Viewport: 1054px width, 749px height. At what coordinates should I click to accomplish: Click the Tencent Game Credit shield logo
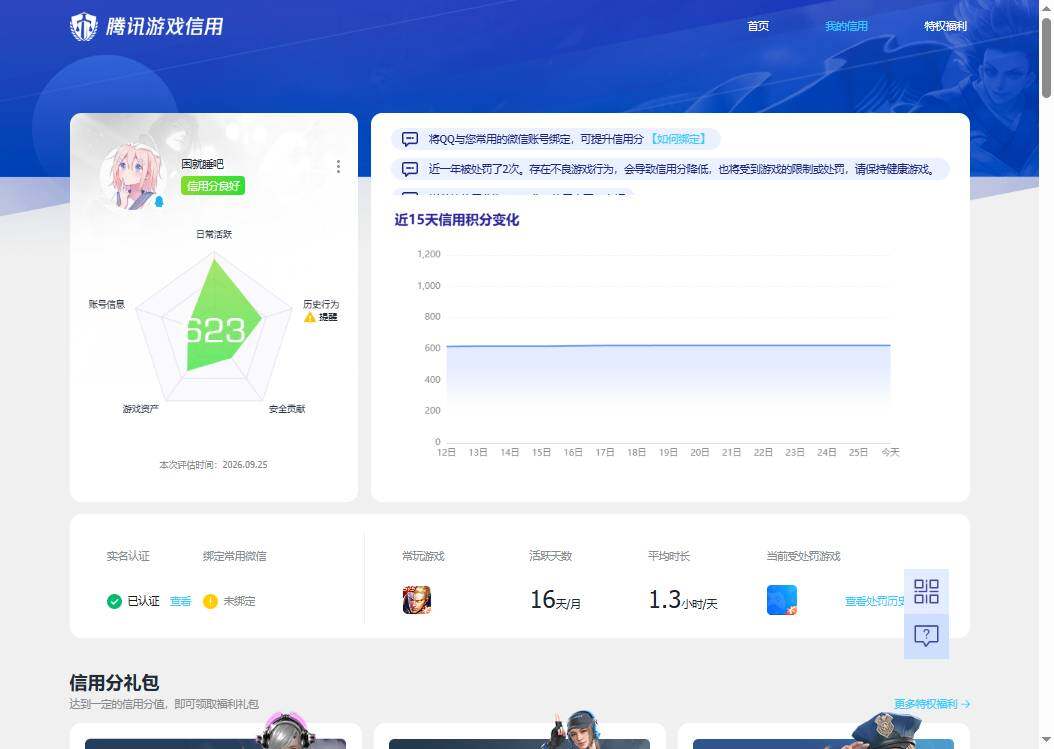tap(84, 27)
